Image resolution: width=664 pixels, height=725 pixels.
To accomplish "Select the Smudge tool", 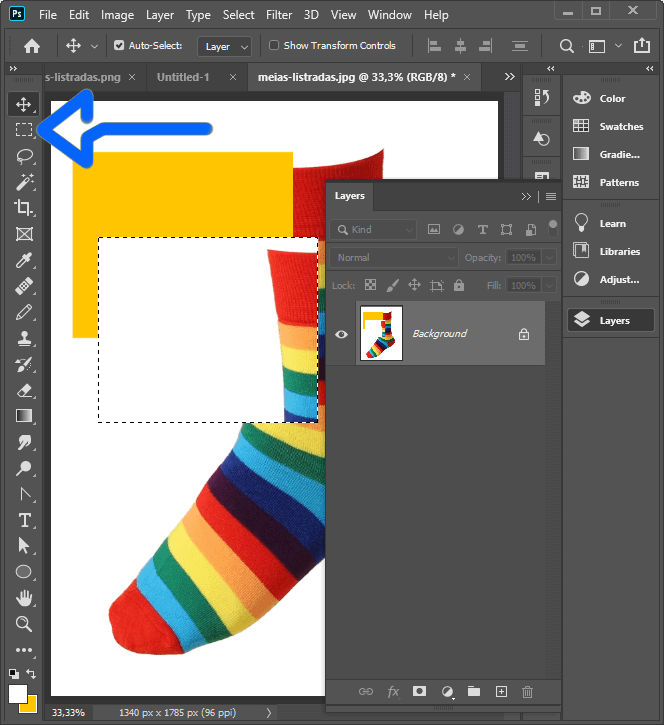I will [24, 442].
